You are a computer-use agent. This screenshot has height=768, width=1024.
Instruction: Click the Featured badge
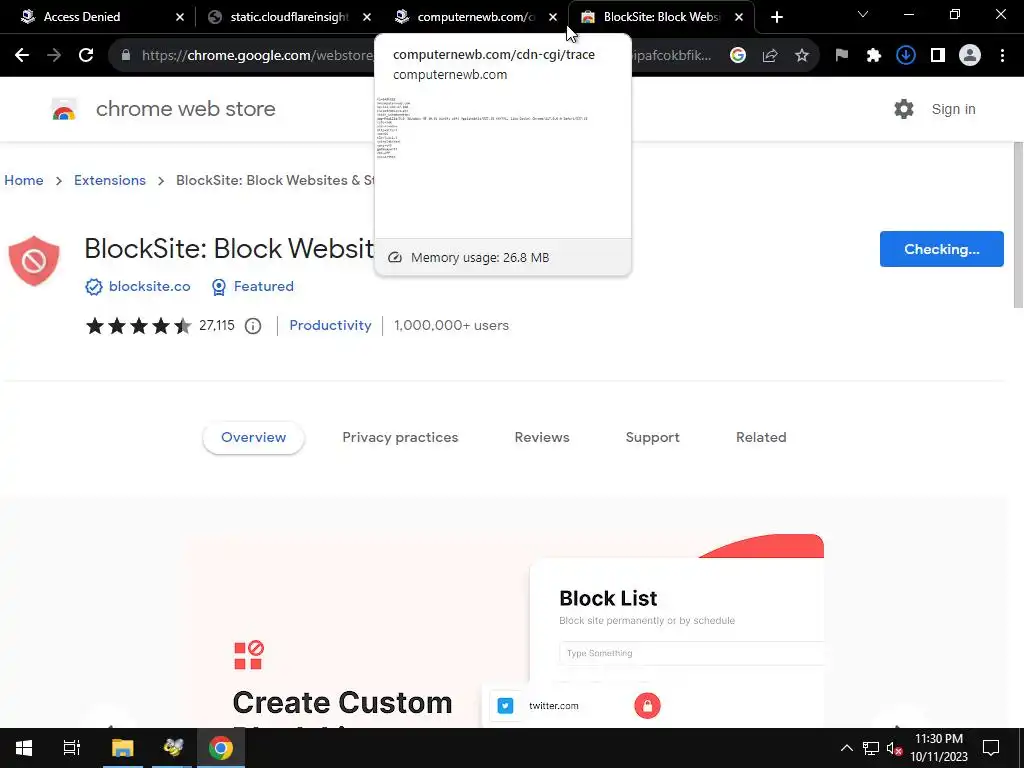tap(253, 287)
